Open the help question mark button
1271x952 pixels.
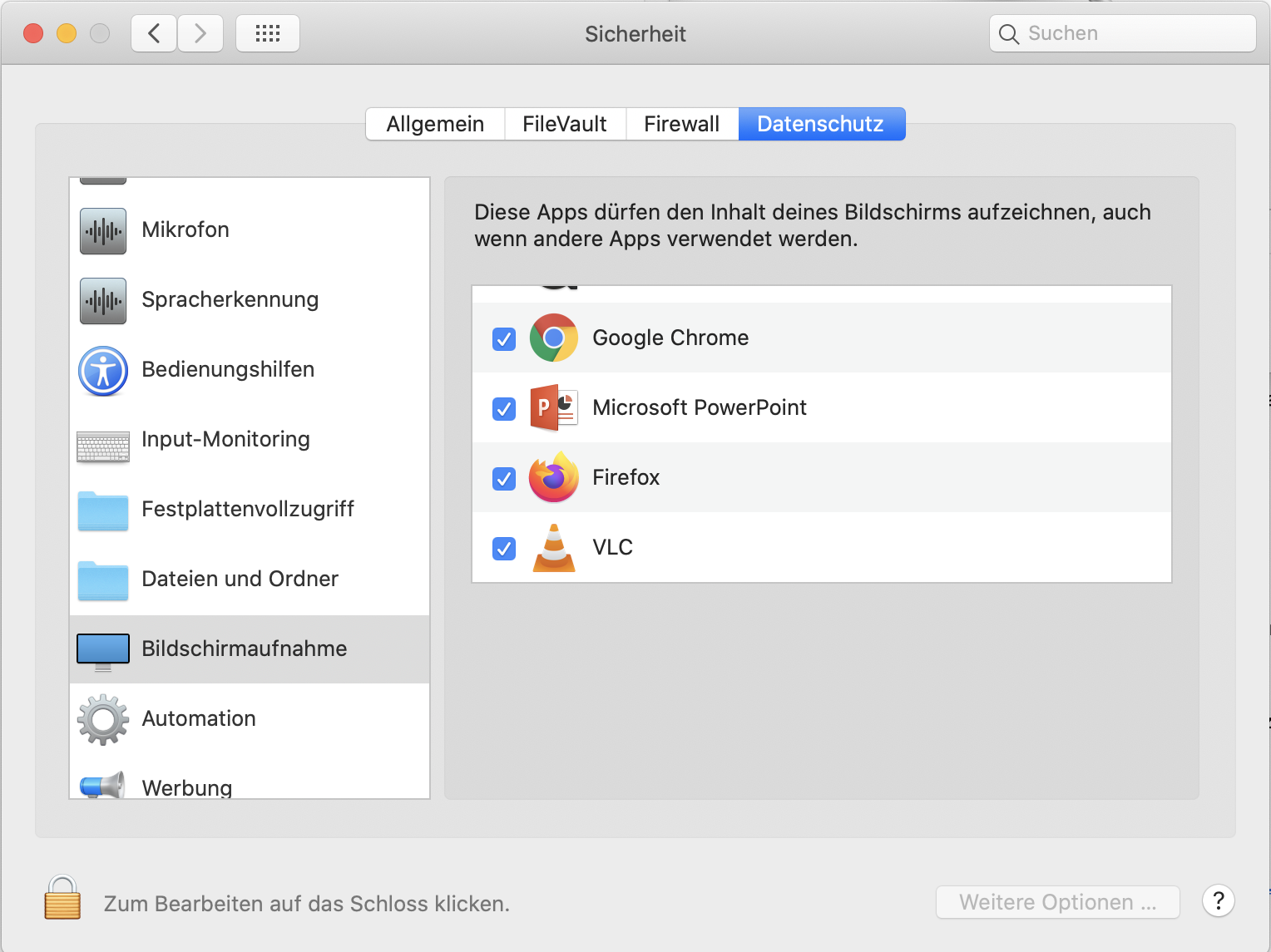pyautogui.click(x=1218, y=900)
